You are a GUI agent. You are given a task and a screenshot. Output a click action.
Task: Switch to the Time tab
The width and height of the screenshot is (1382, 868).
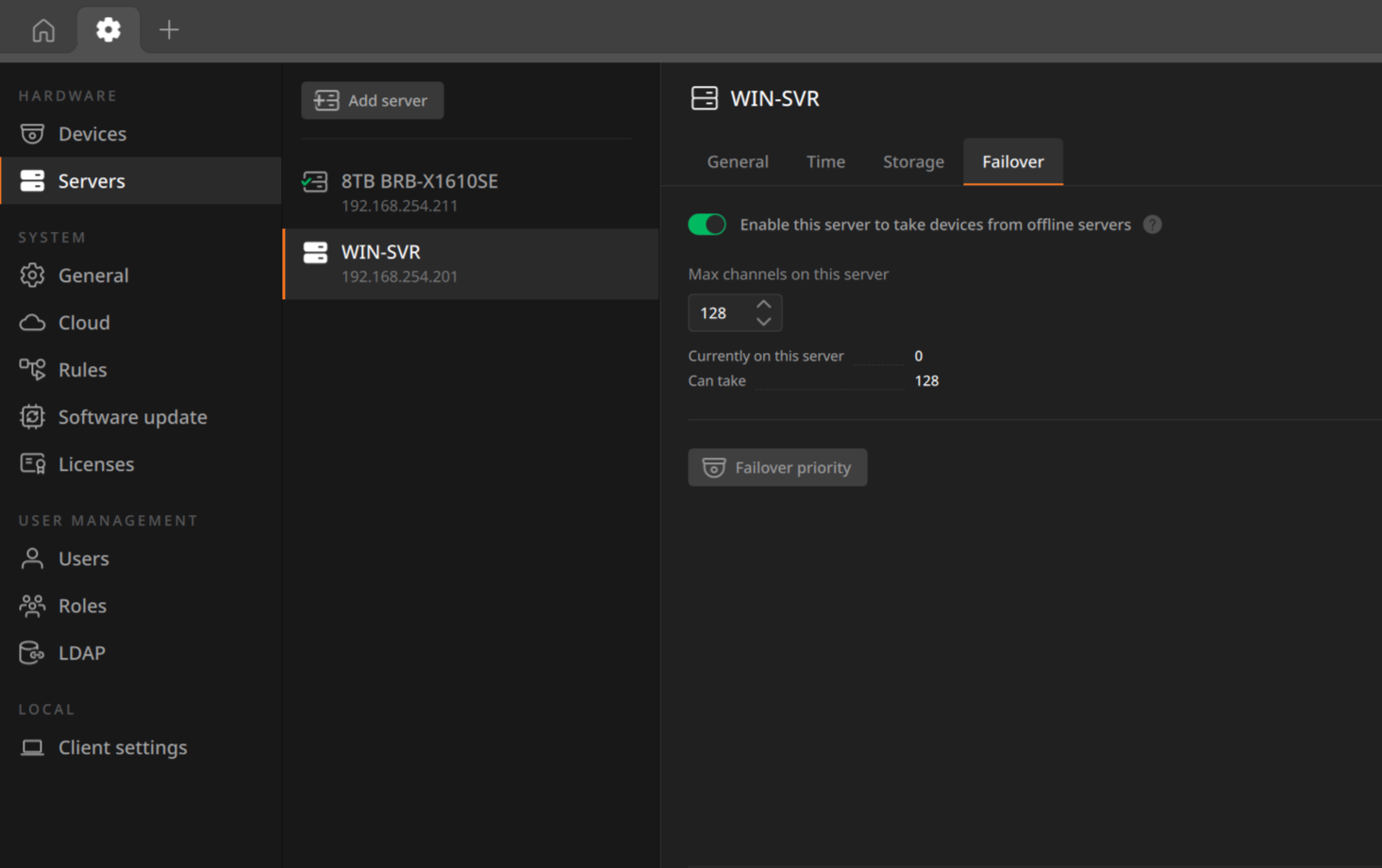click(825, 161)
